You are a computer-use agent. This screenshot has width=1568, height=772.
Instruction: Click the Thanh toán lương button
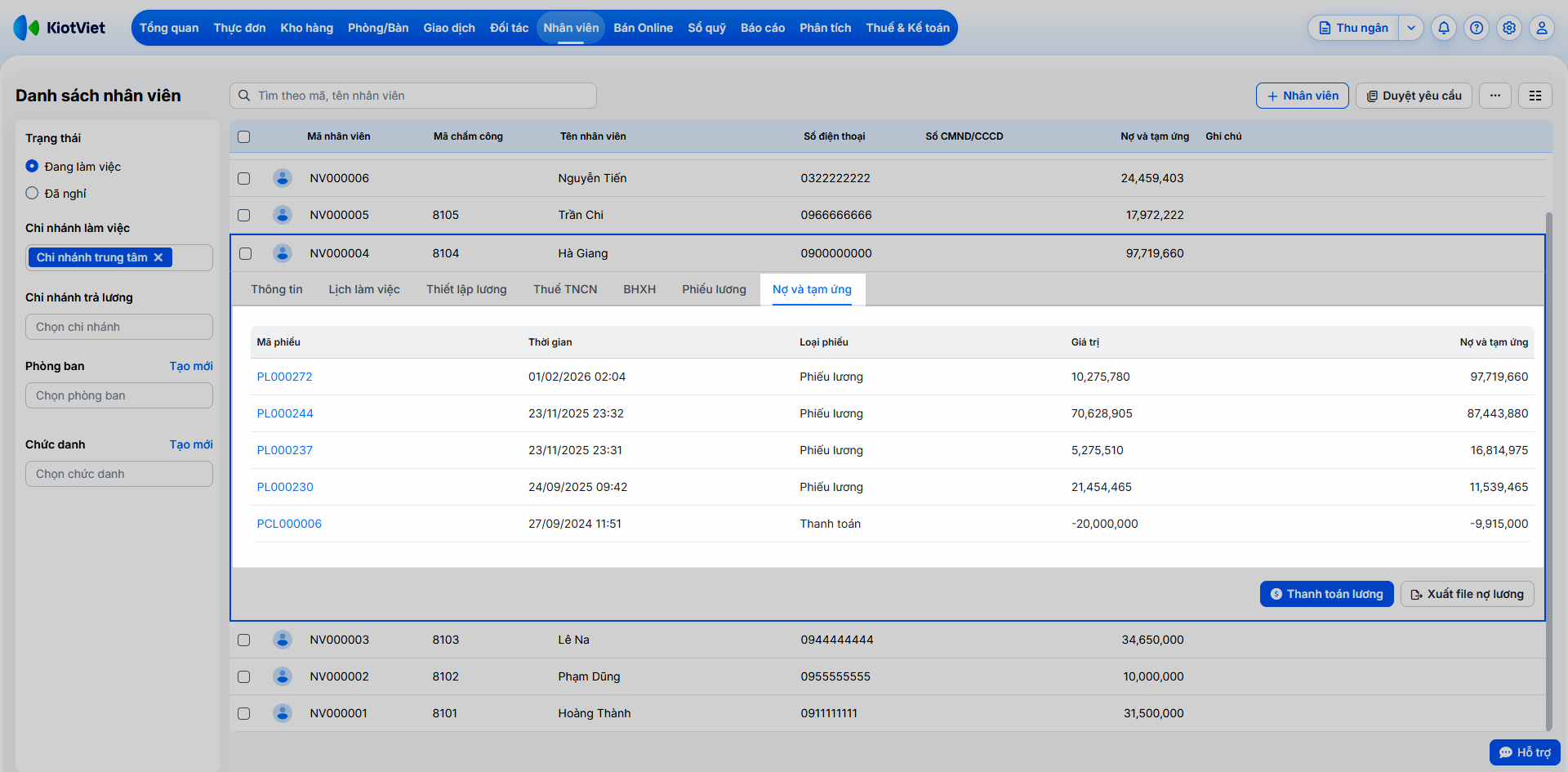1327,594
